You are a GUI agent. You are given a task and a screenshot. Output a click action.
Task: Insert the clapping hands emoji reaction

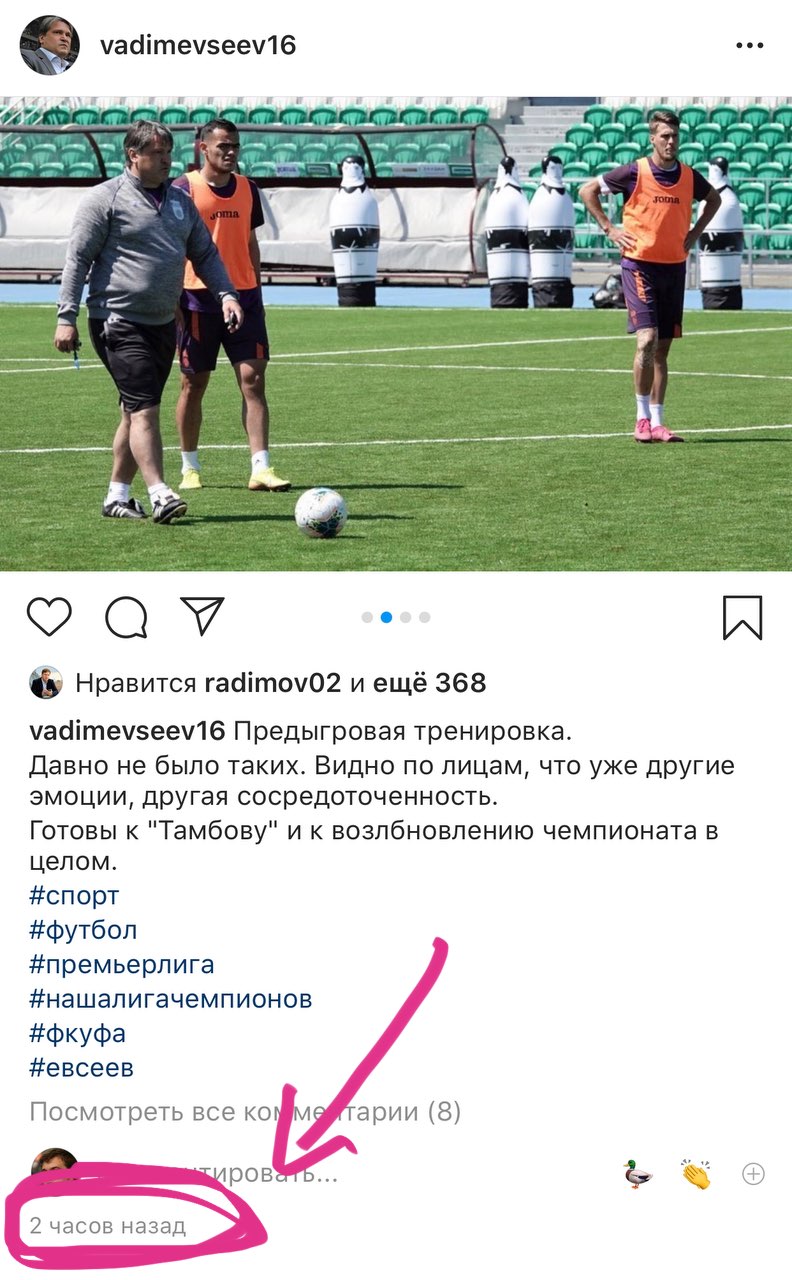pyautogui.click(x=696, y=1174)
